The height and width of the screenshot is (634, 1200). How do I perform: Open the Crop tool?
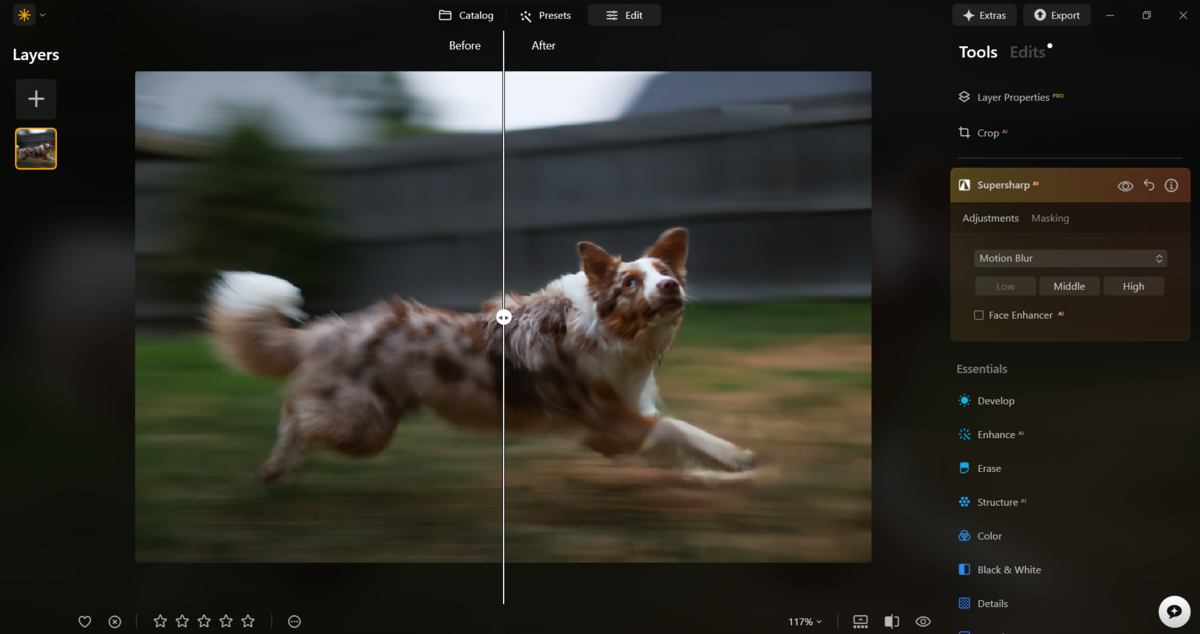click(982, 132)
